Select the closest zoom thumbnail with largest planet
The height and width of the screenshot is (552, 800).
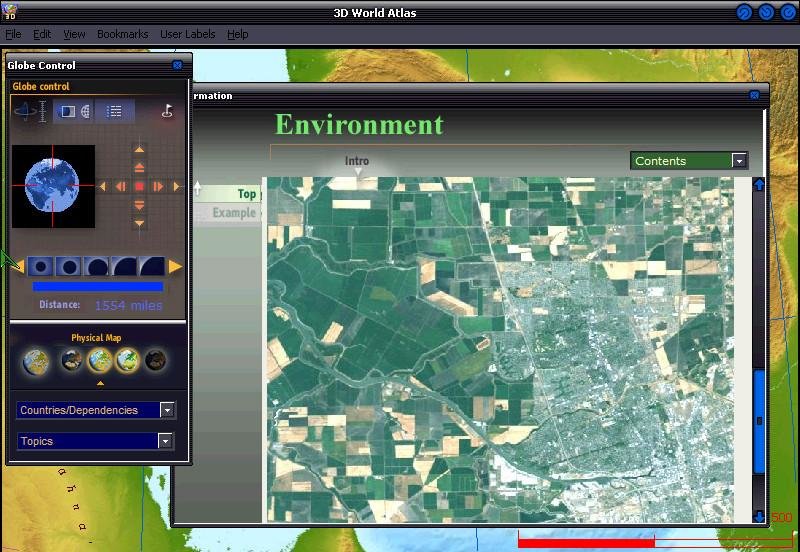coord(152,266)
